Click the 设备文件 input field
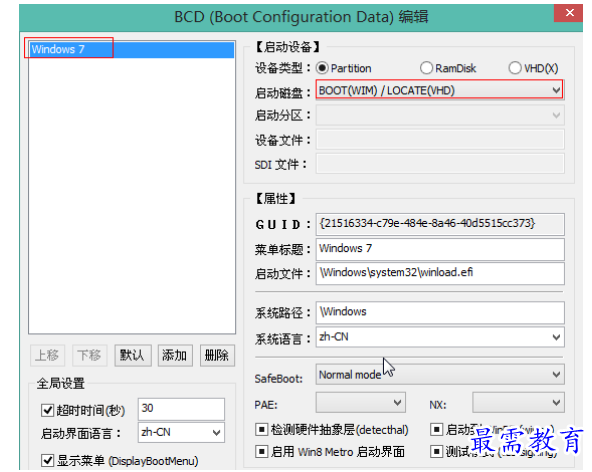This screenshot has height=472, width=592. (440, 140)
